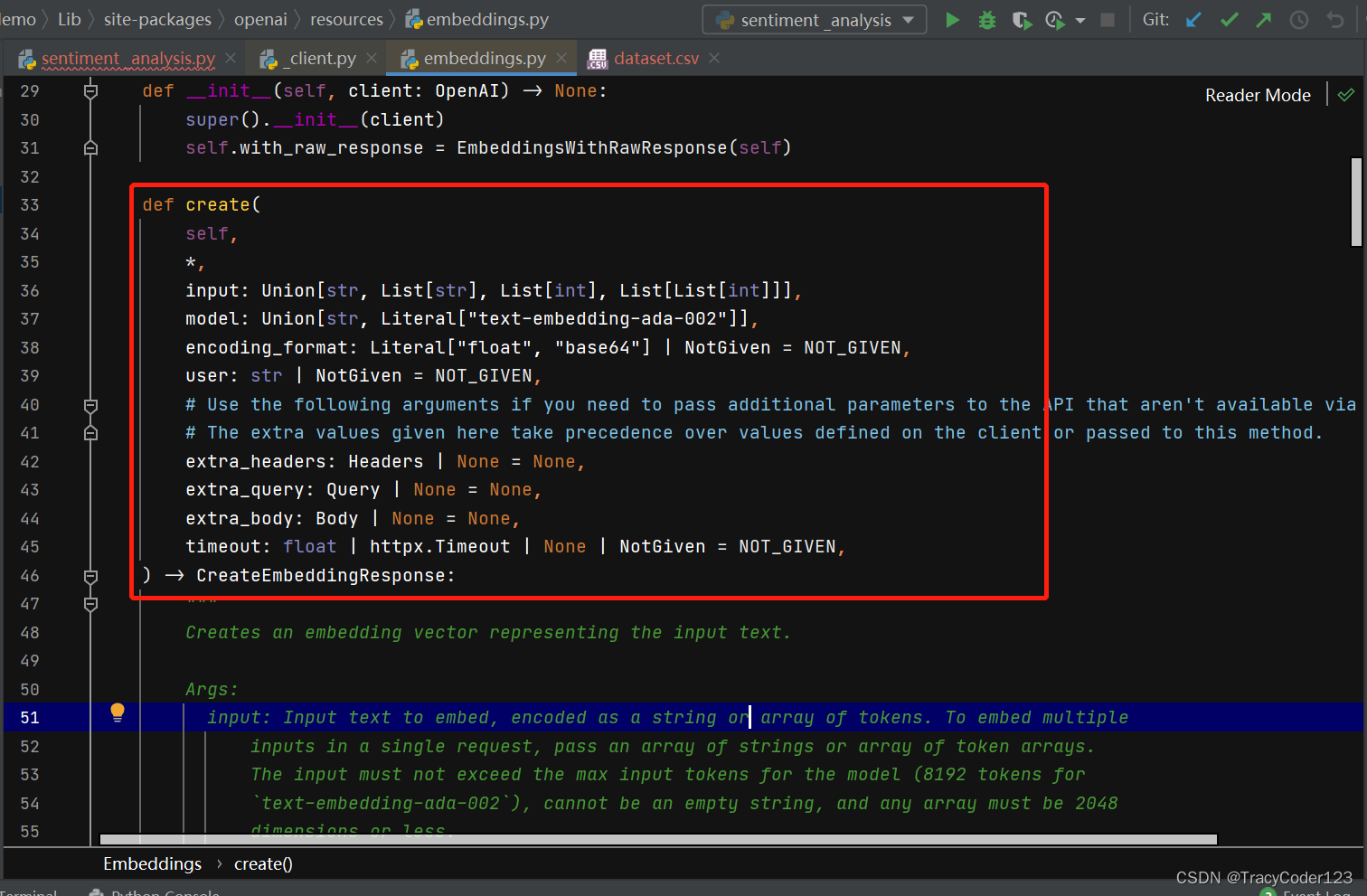Click the word CreateEmbeddingResponse on line 46
1367x896 pixels.
321,576
